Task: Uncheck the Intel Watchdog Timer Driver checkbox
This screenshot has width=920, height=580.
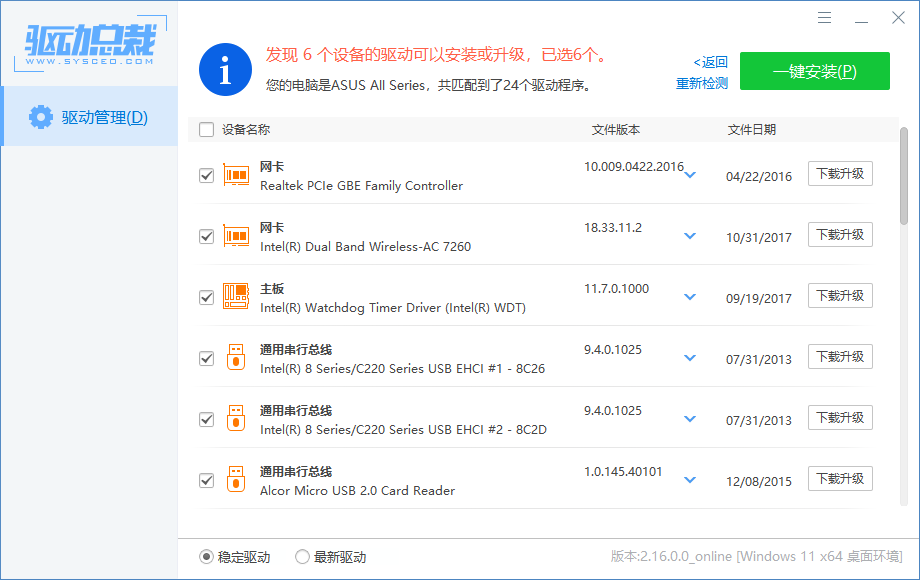Action: click(x=207, y=297)
